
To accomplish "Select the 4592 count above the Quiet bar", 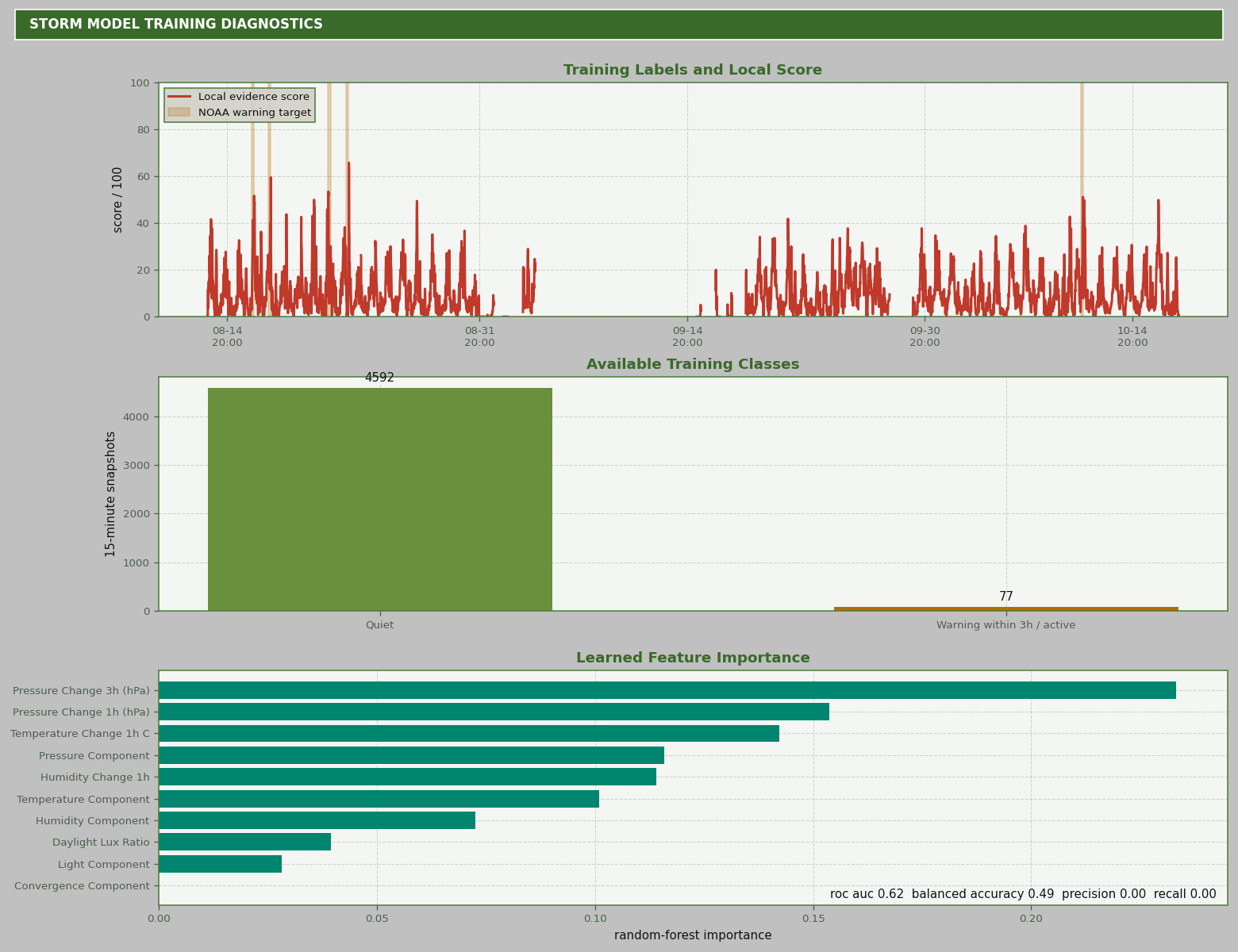I will coord(379,378).
